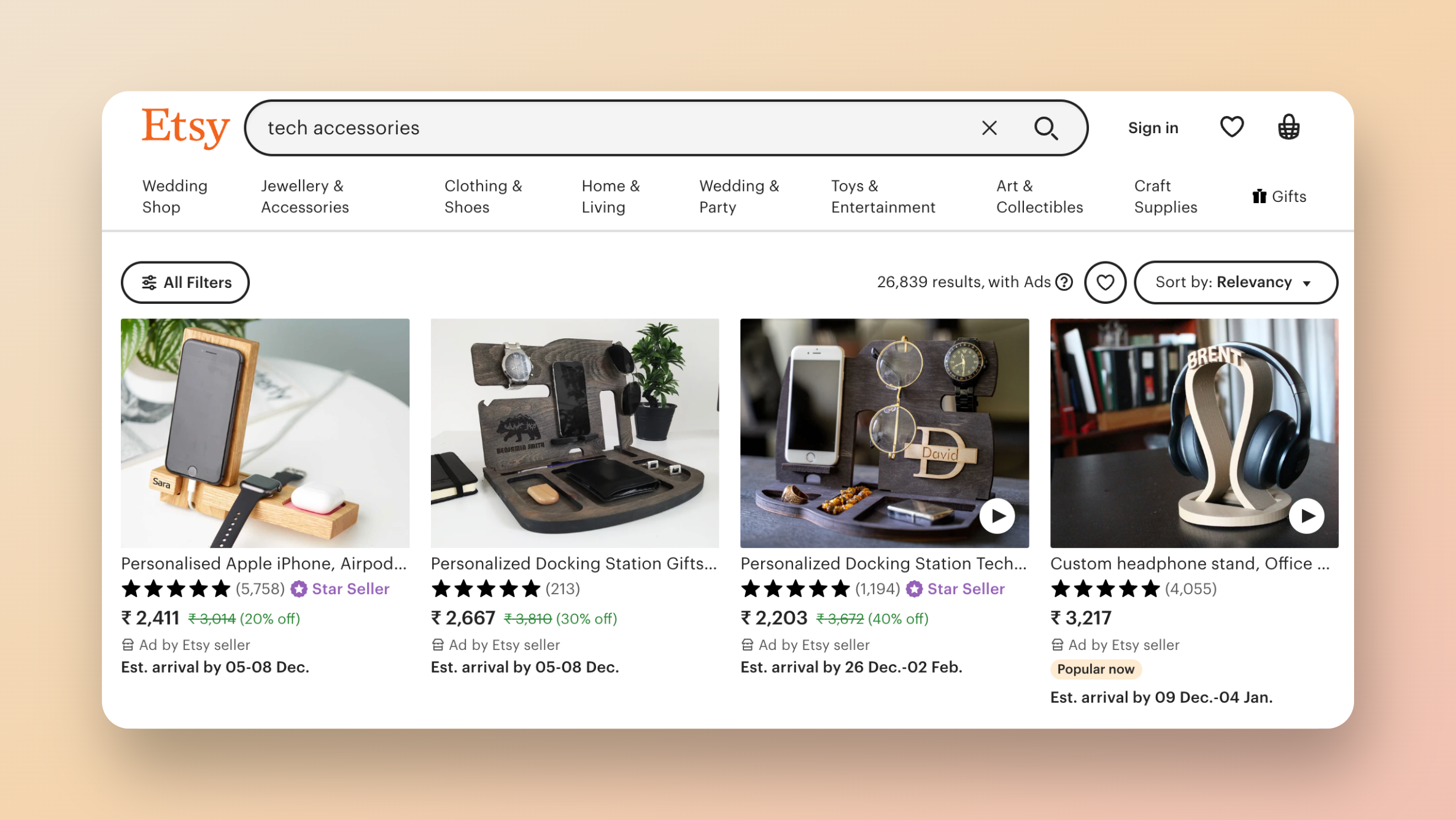
Task: Click the clear search field icon
Action: pyautogui.click(x=989, y=127)
